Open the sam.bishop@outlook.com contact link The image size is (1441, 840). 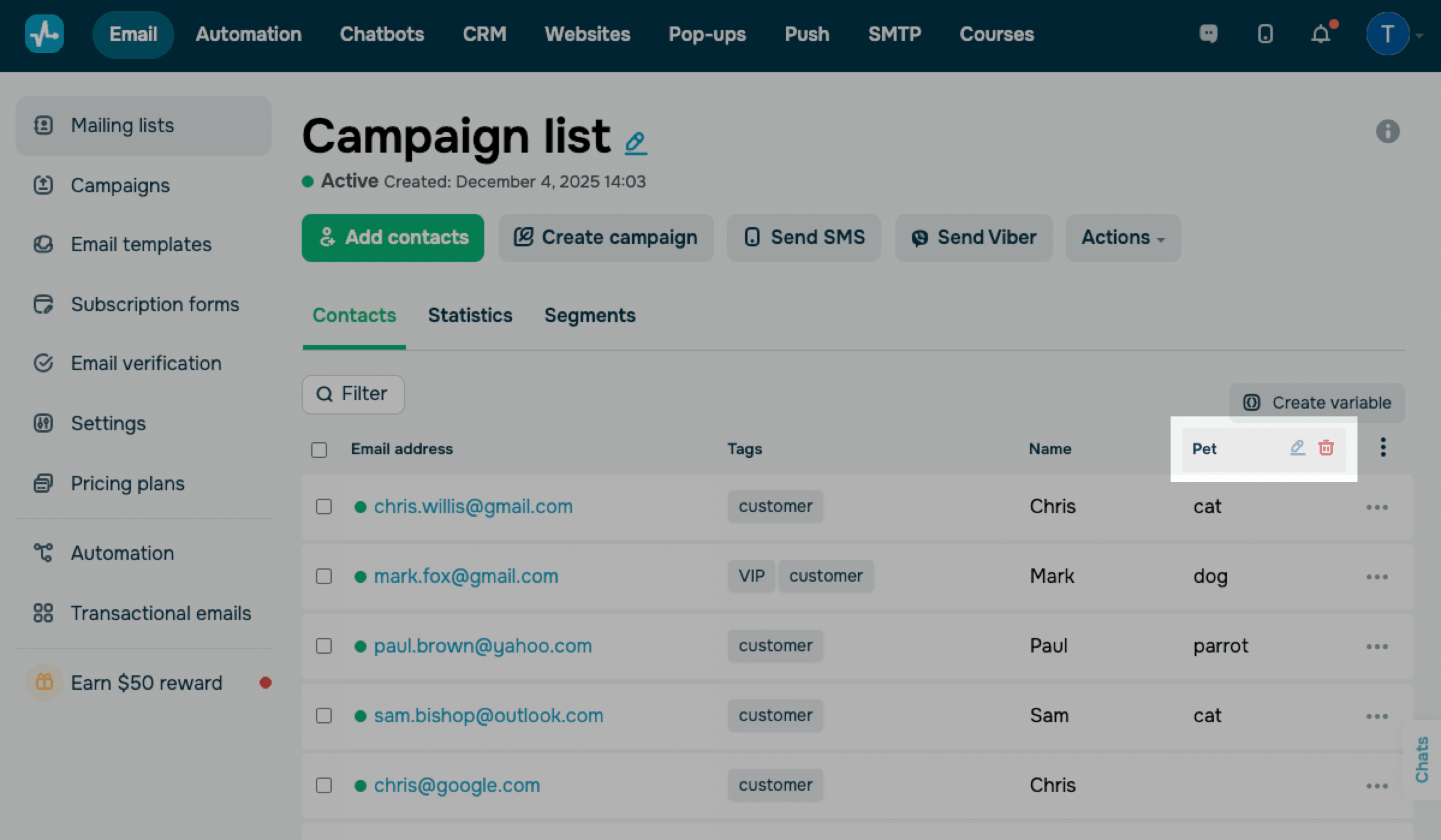tap(488, 715)
